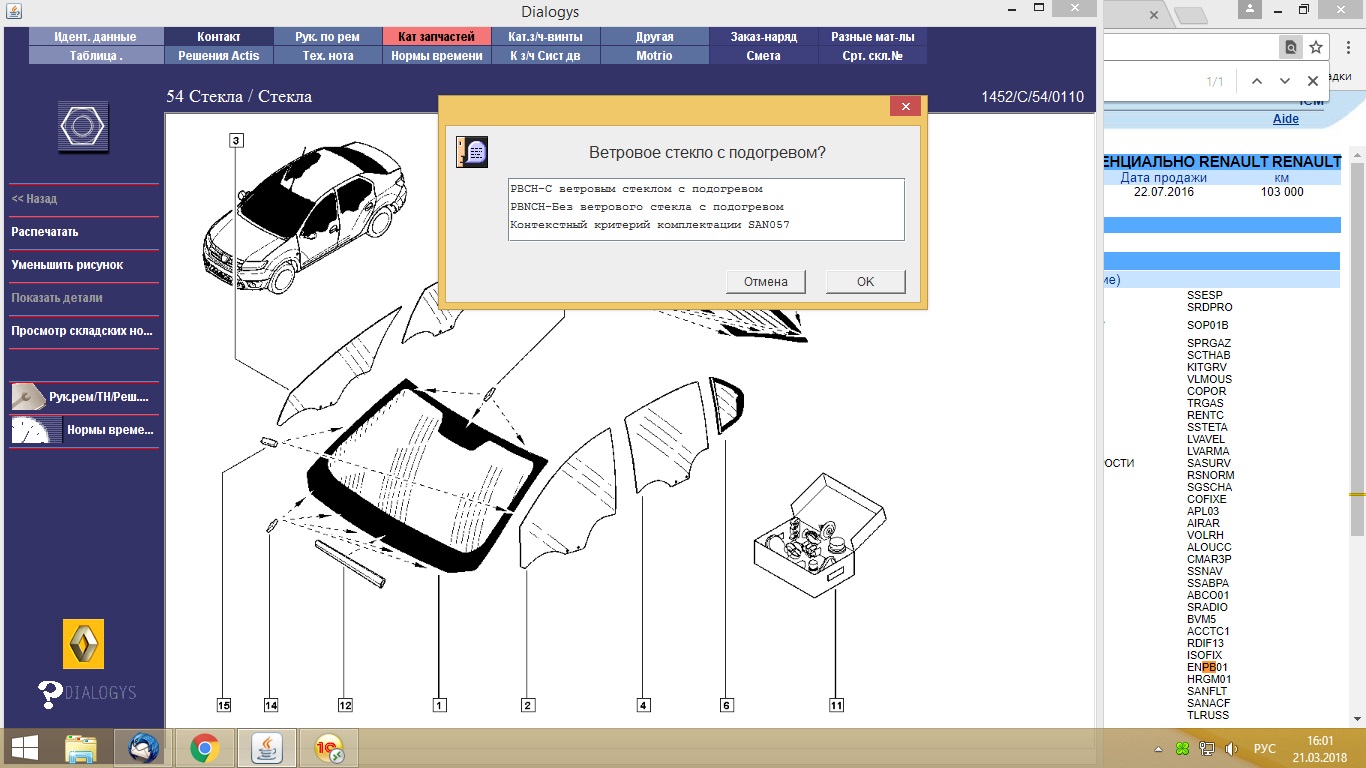Click the green tray icon in the system tray
Viewport: 1366px width, 768px height.
coord(1183,748)
